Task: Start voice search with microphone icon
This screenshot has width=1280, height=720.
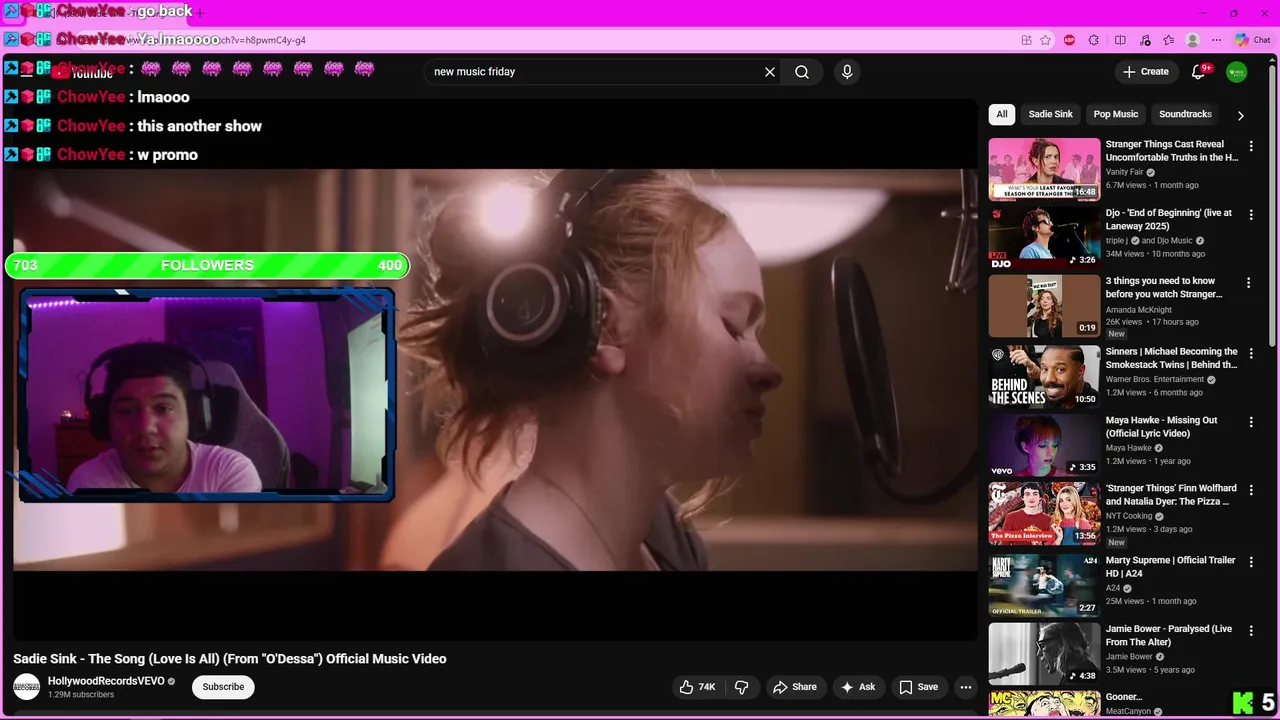Action: click(x=847, y=72)
